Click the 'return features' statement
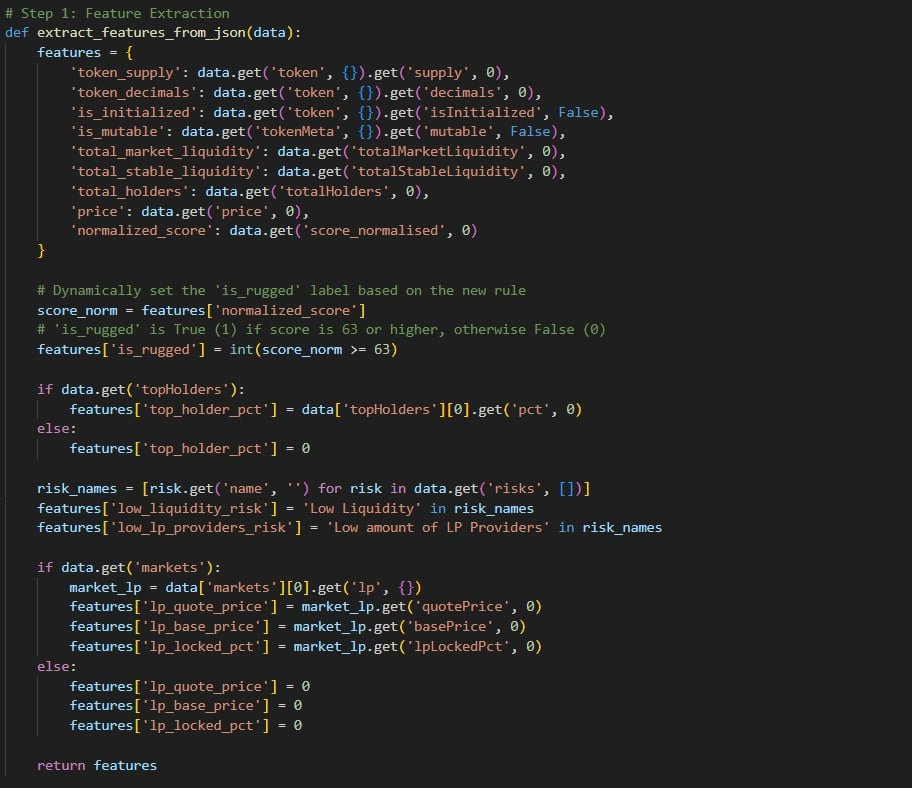The width and height of the screenshot is (912, 788). pyautogui.click(x=97, y=765)
